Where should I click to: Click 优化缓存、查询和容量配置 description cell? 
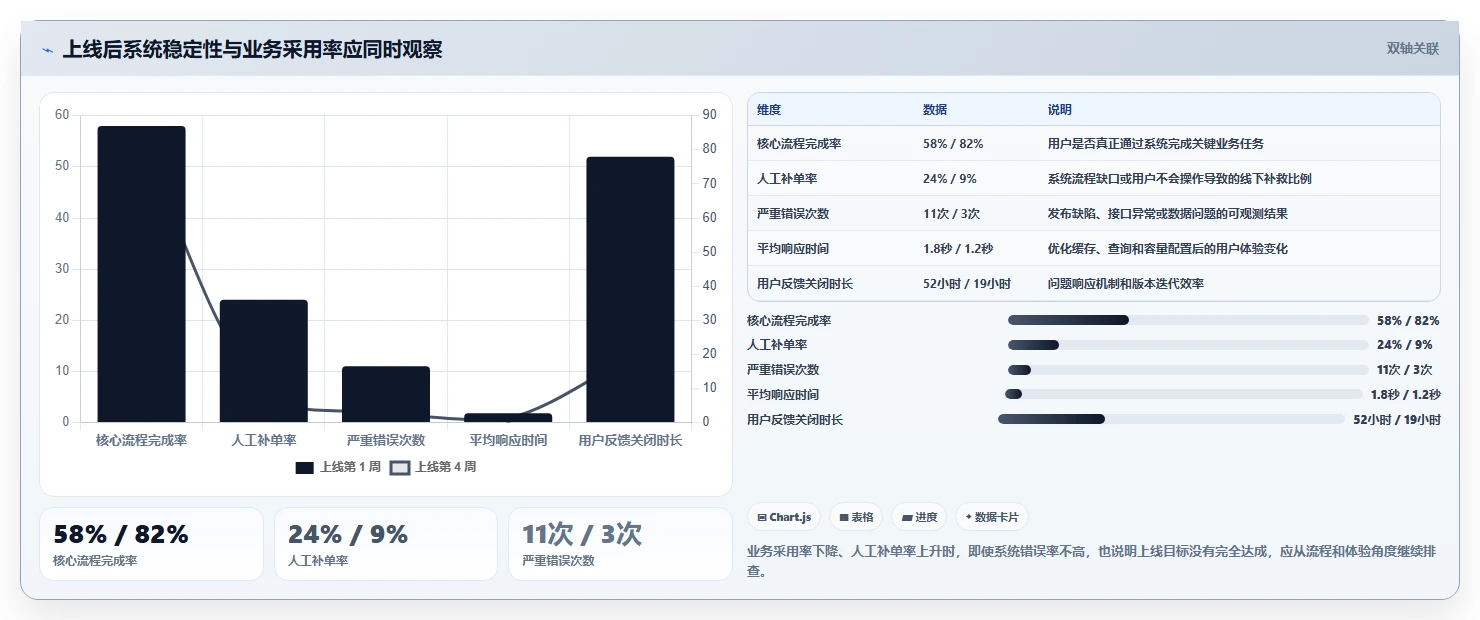pos(1168,249)
